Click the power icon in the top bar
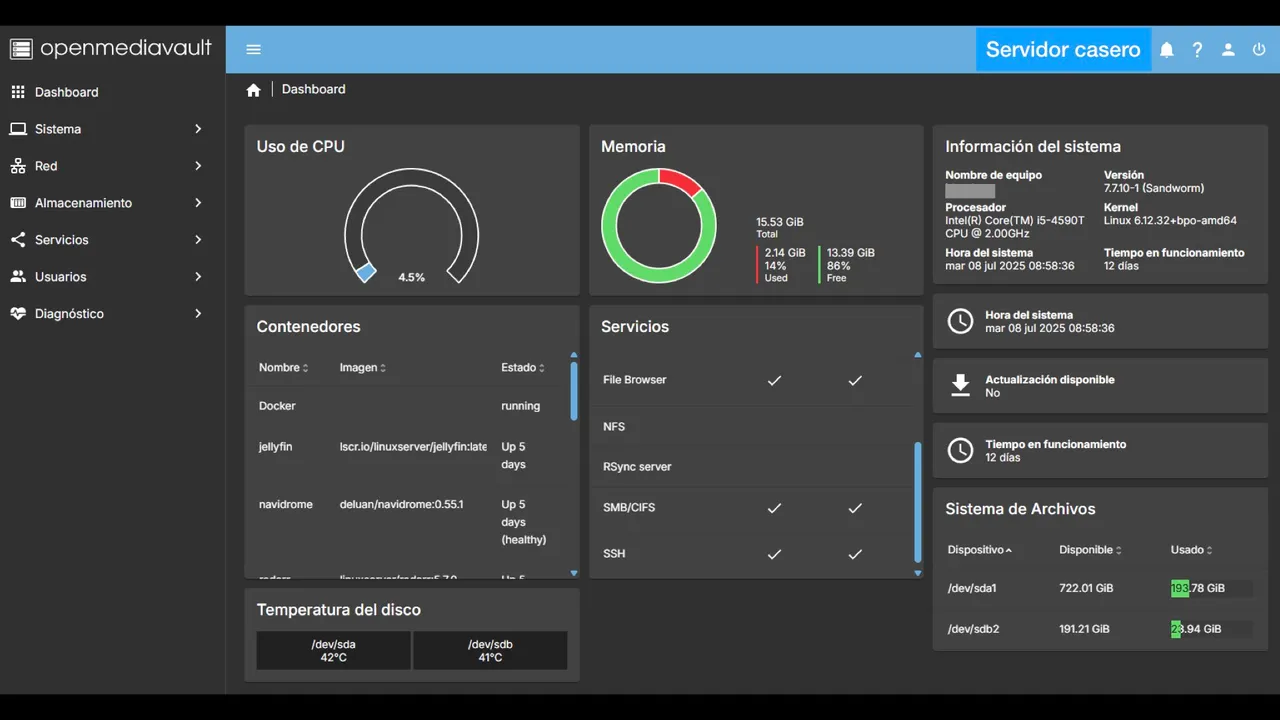 [x=1259, y=49]
